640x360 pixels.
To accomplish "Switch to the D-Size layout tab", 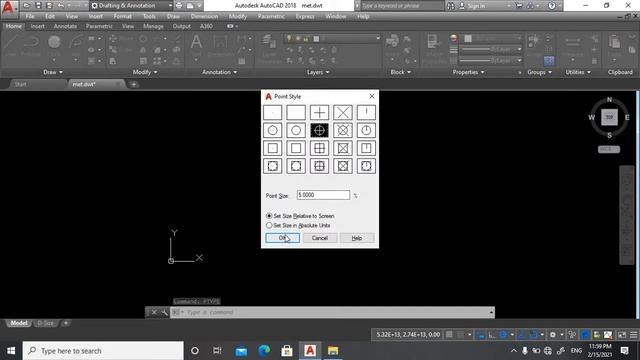I will point(45,323).
